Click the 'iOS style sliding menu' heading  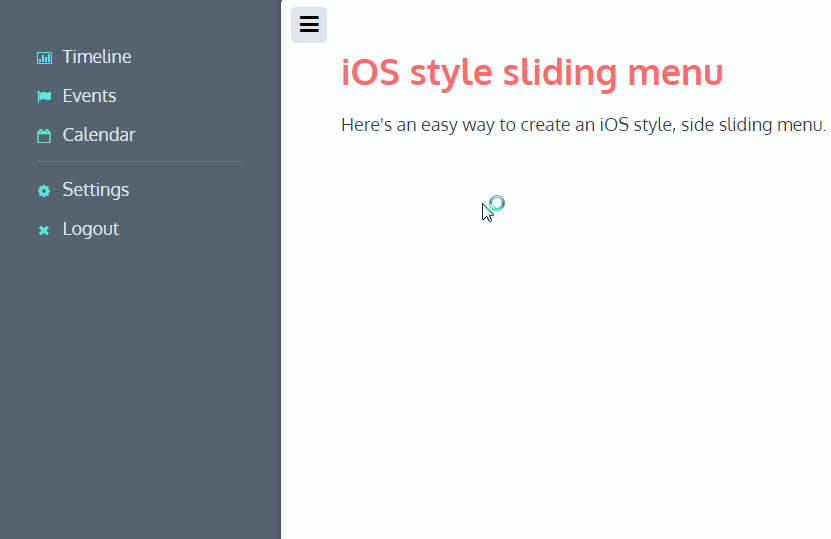click(x=531, y=73)
